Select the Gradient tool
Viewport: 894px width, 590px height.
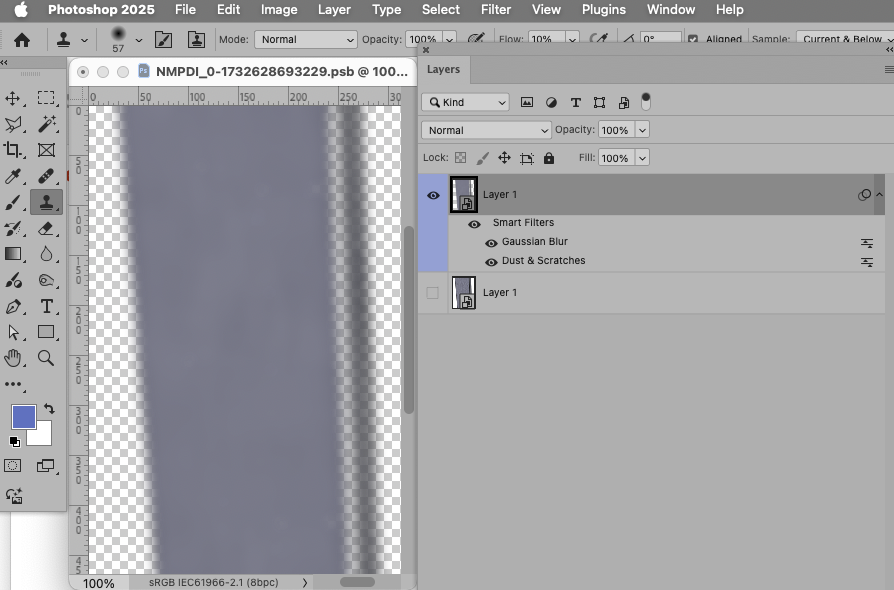pyautogui.click(x=14, y=254)
